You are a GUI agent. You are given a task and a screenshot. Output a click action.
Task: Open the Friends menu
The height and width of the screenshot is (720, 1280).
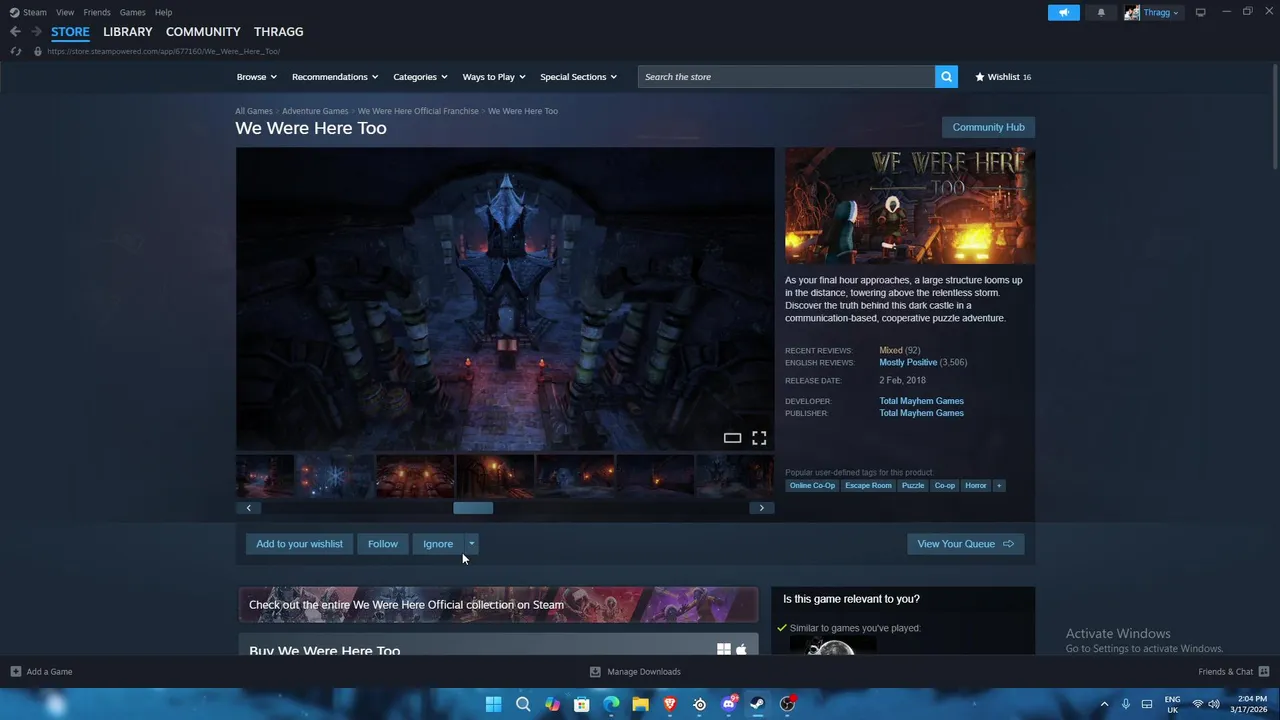97,13
